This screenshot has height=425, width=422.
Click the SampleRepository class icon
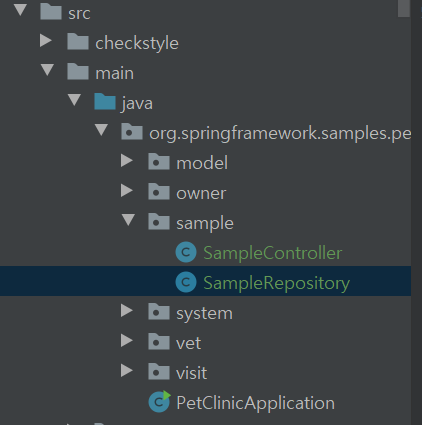pyautogui.click(x=186, y=282)
